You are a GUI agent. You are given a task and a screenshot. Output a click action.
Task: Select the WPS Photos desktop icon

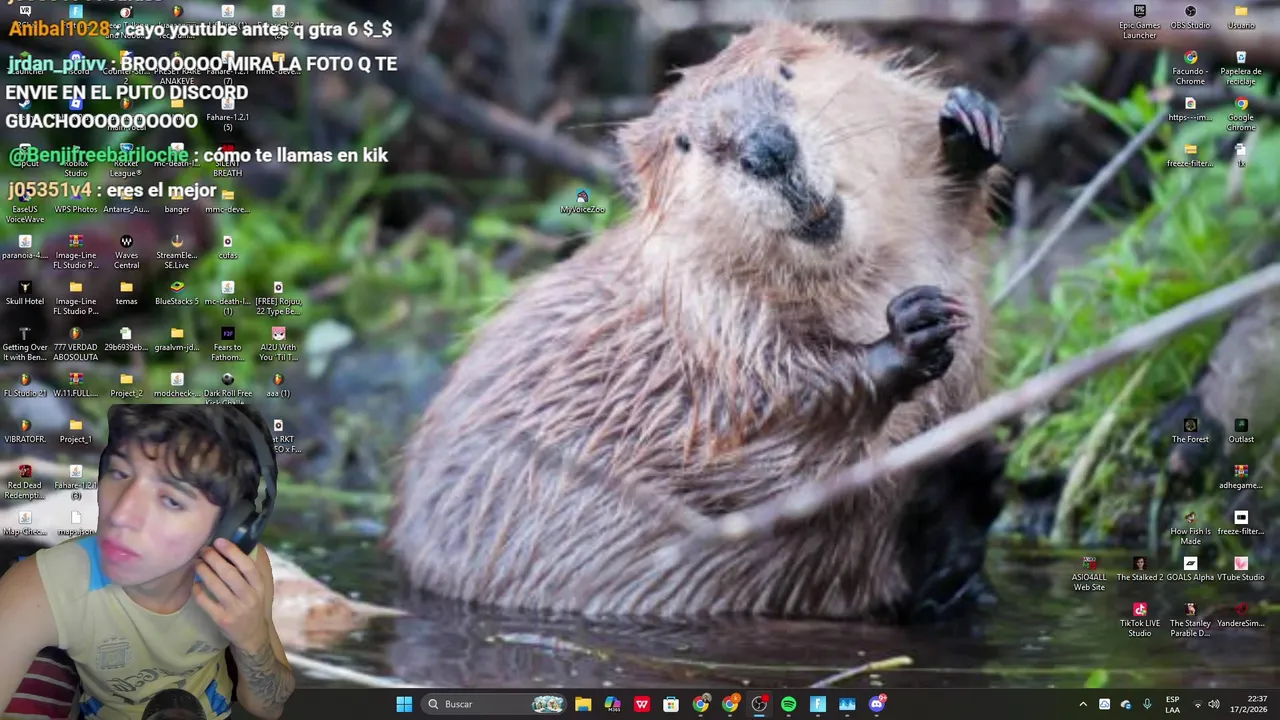76,201
